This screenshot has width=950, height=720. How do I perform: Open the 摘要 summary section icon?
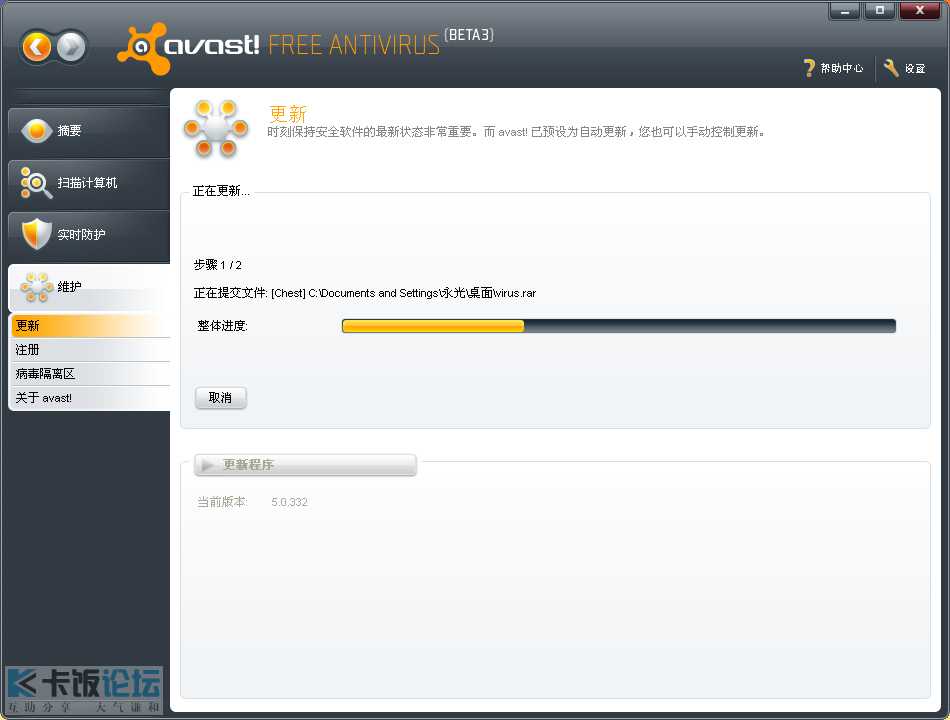coord(36,131)
